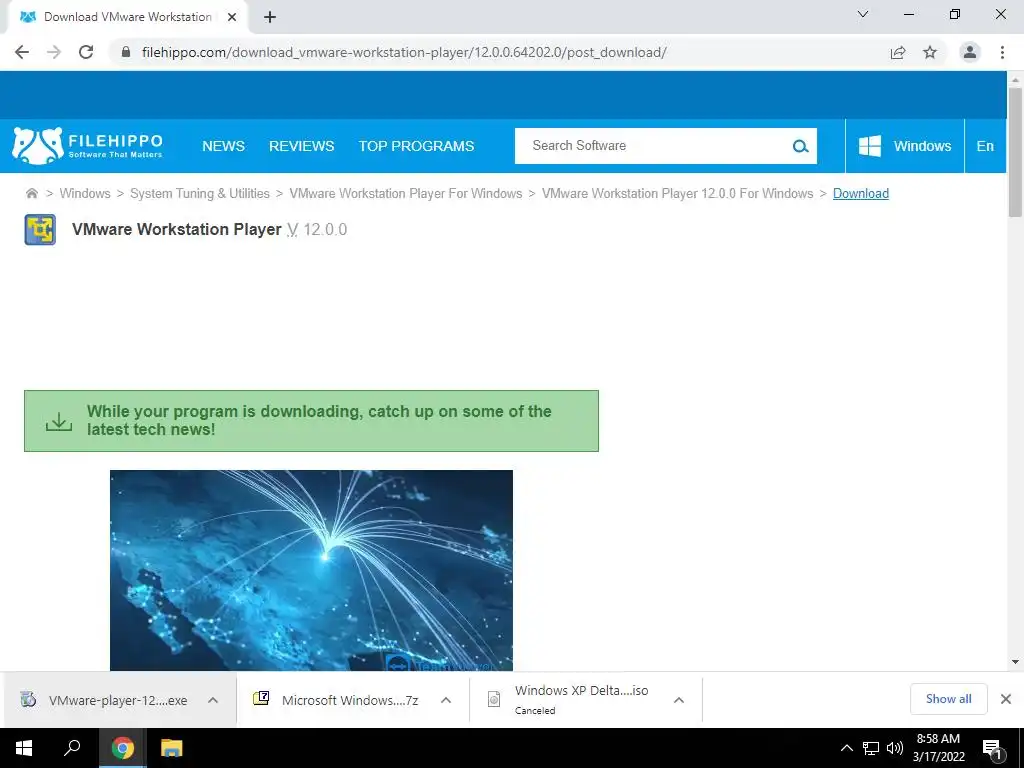
Task: Open taskbar search
Action: coord(72,748)
